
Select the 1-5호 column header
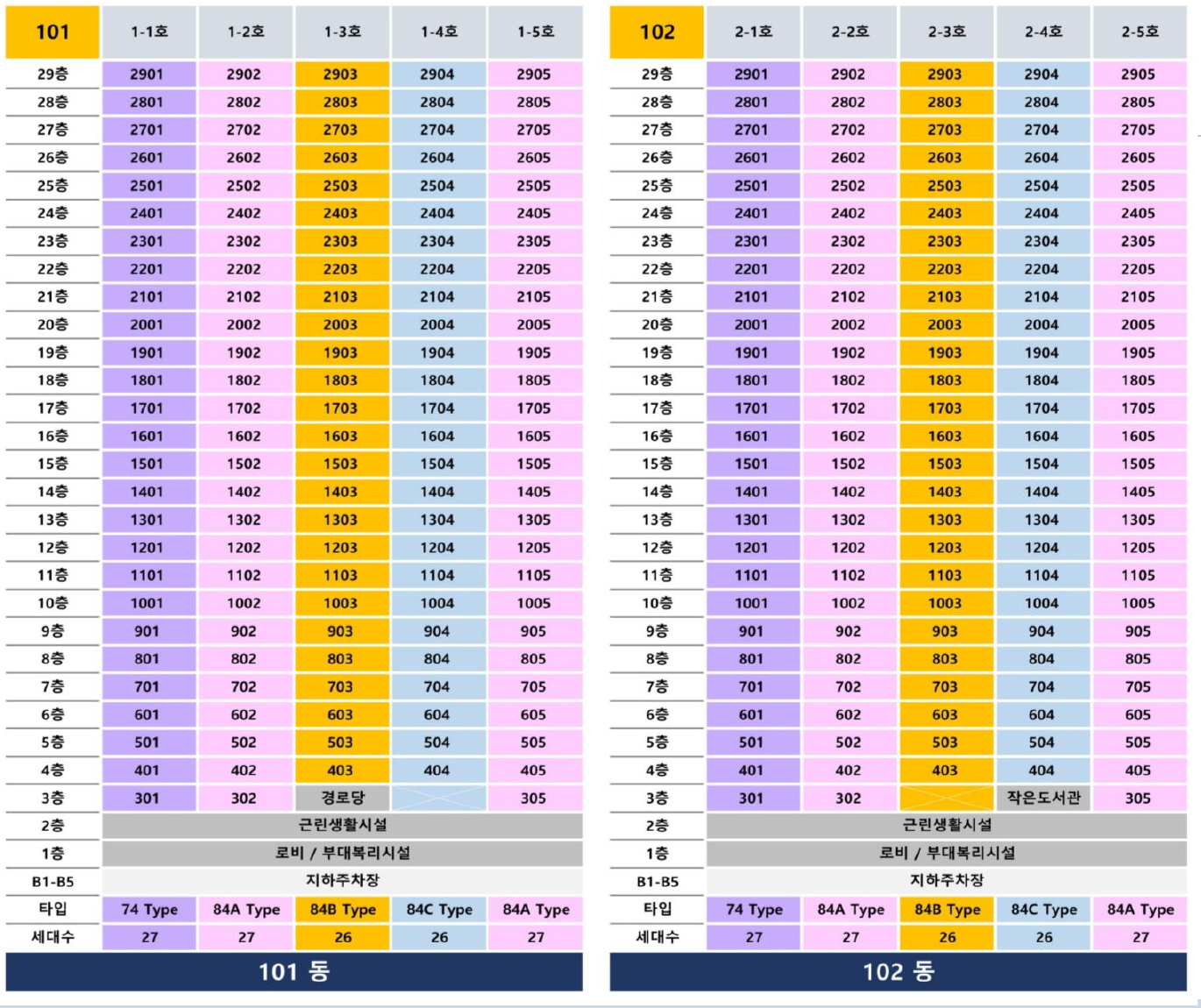point(535,32)
